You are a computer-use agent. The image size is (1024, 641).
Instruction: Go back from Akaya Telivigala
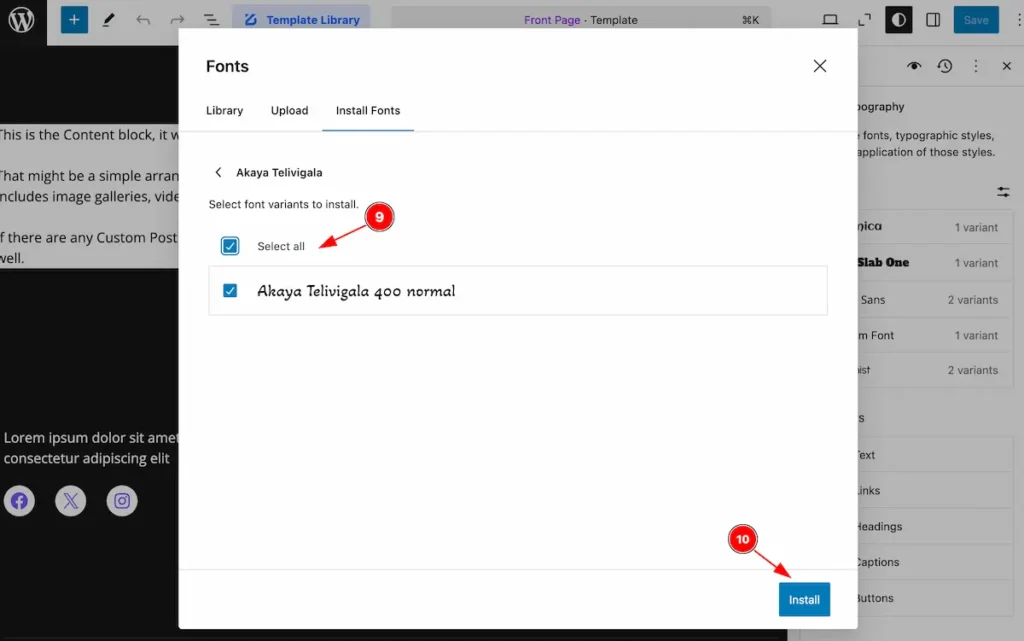[218, 172]
